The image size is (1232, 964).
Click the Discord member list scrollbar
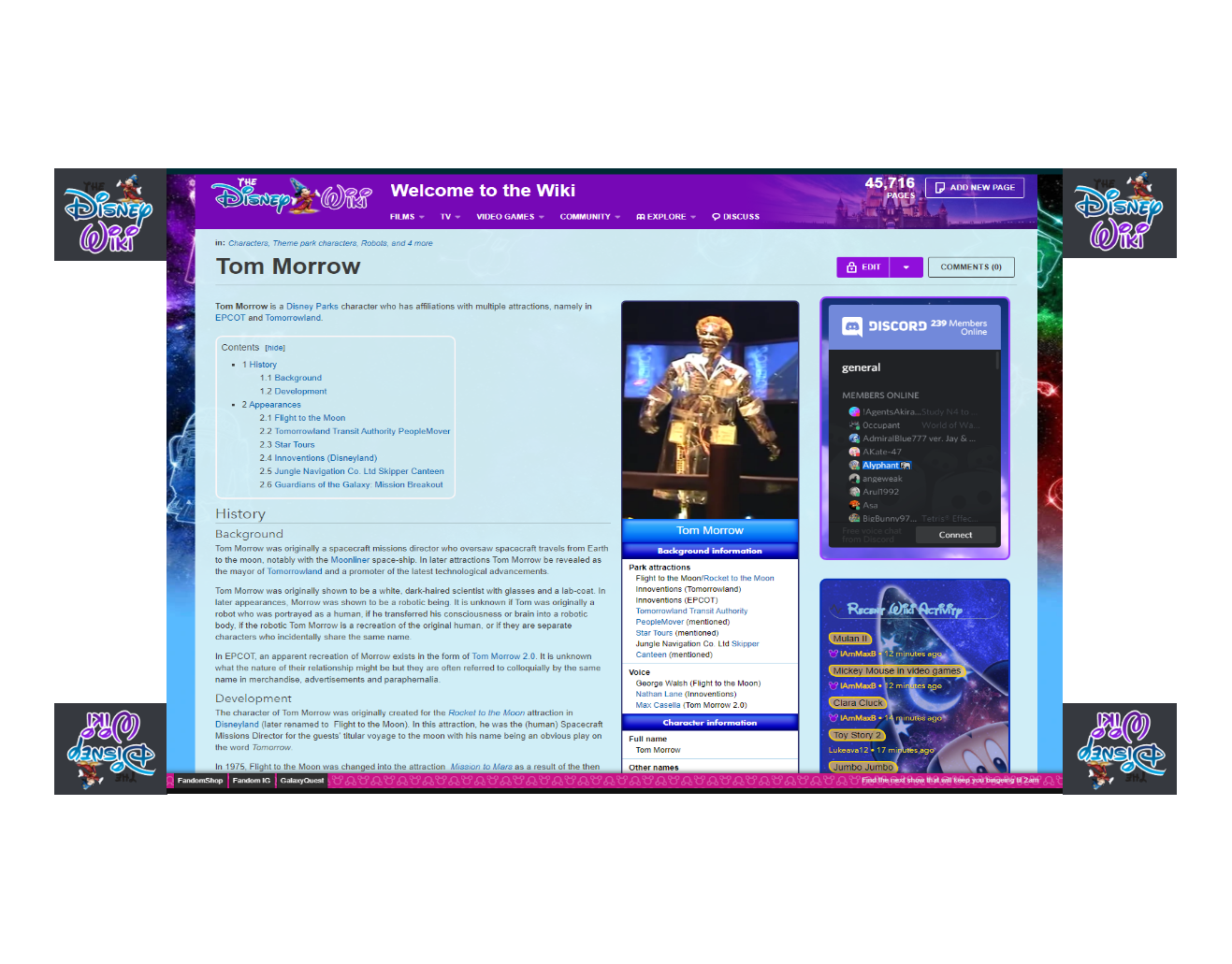(x=998, y=360)
